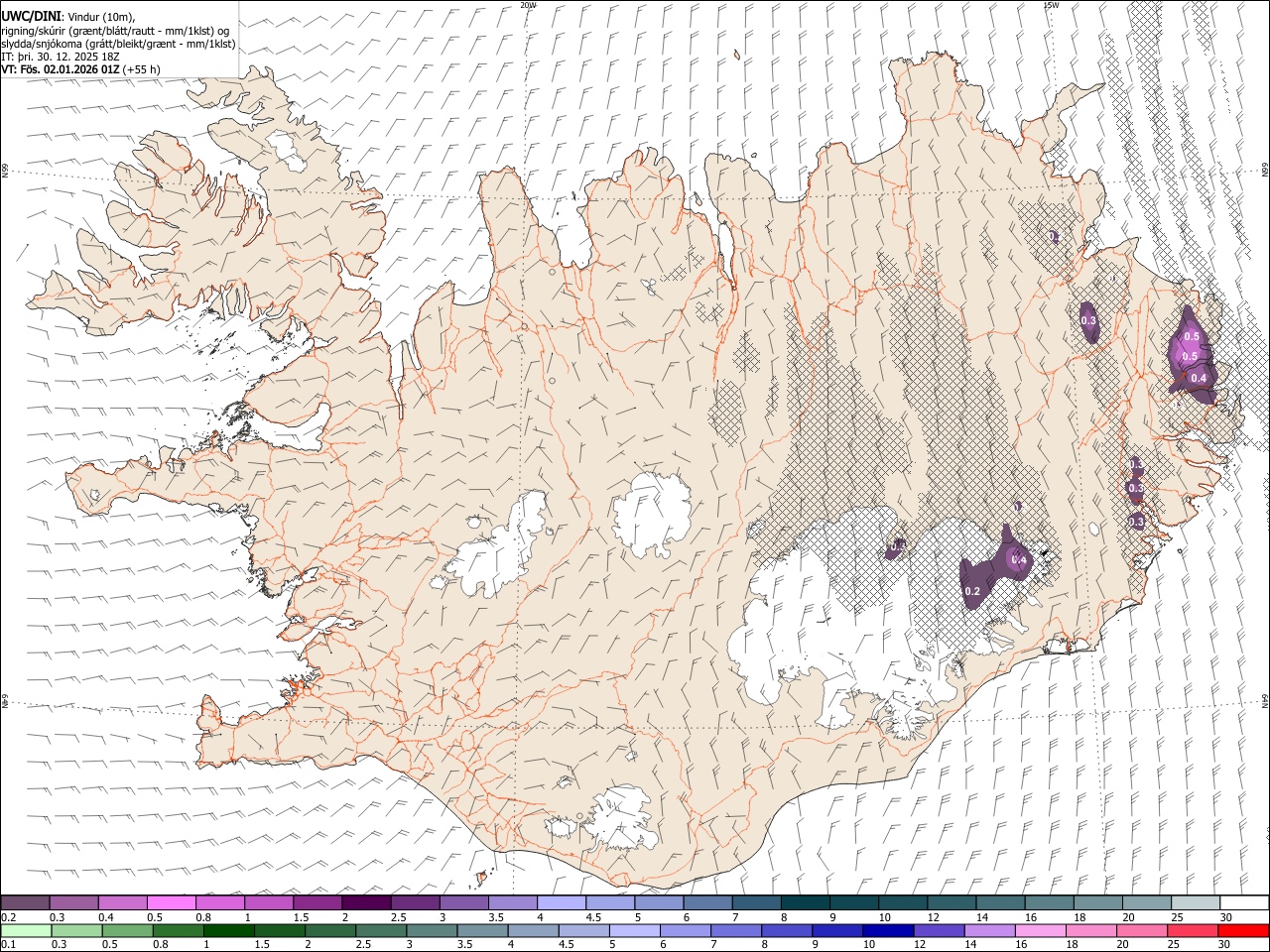1270x952 pixels.
Task: Click the light gray 25 swatch in upper legend row
Action: pos(1195,902)
